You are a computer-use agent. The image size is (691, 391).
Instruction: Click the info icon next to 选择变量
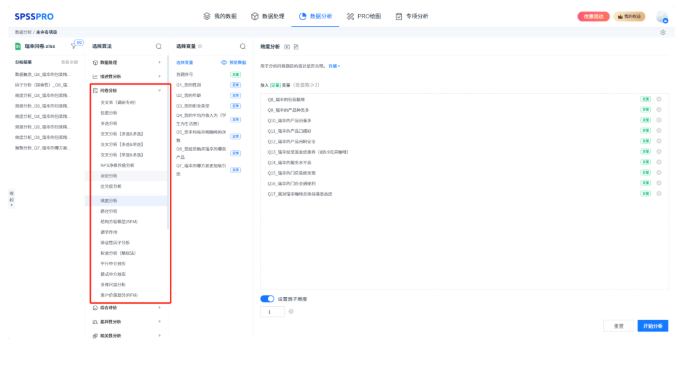[200, 46]
